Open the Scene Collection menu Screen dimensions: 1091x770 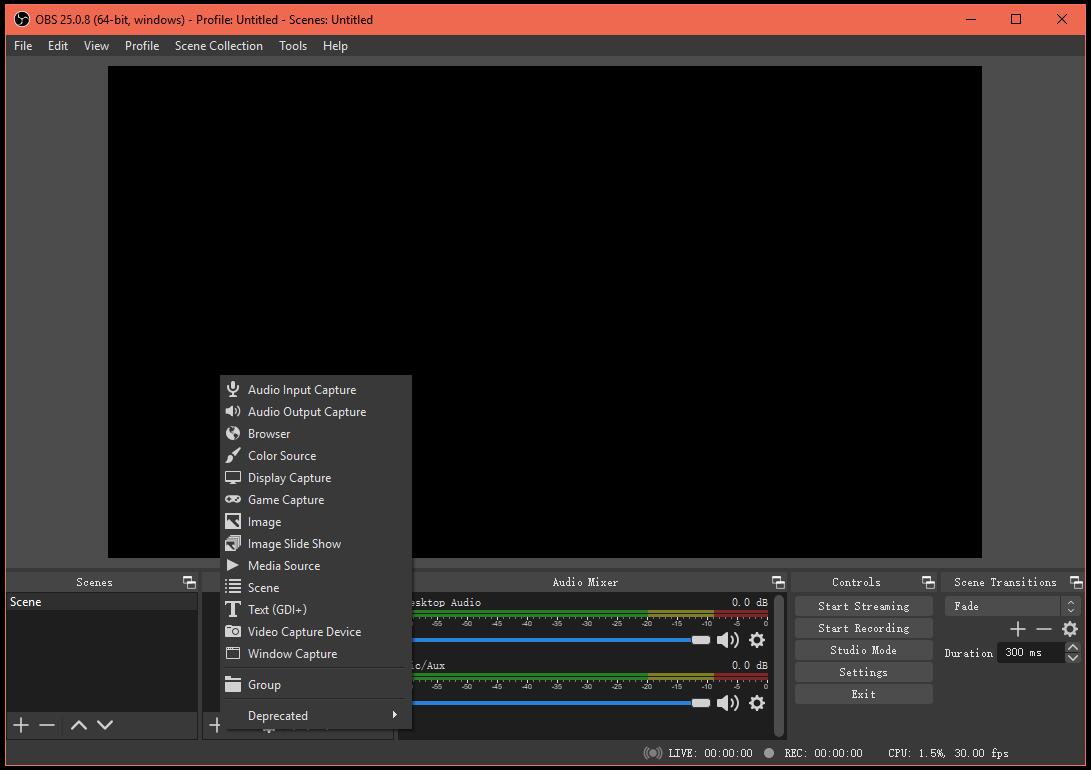[x=218, y=46]
